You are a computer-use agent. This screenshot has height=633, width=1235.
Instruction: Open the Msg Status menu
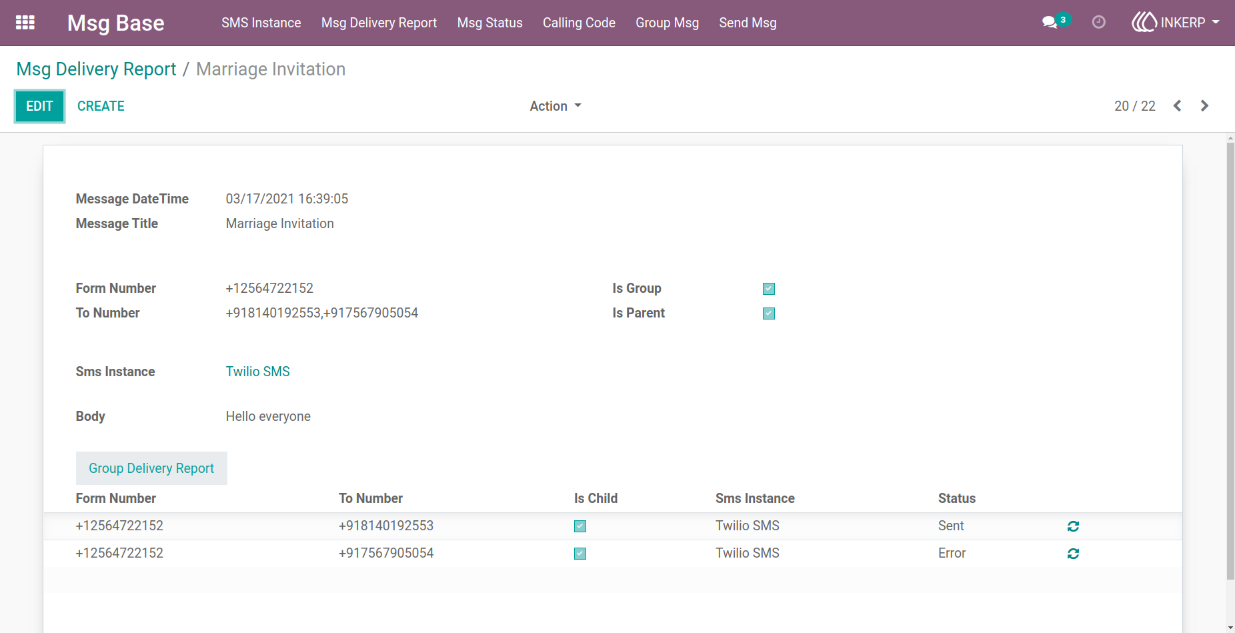pos(490,22)
